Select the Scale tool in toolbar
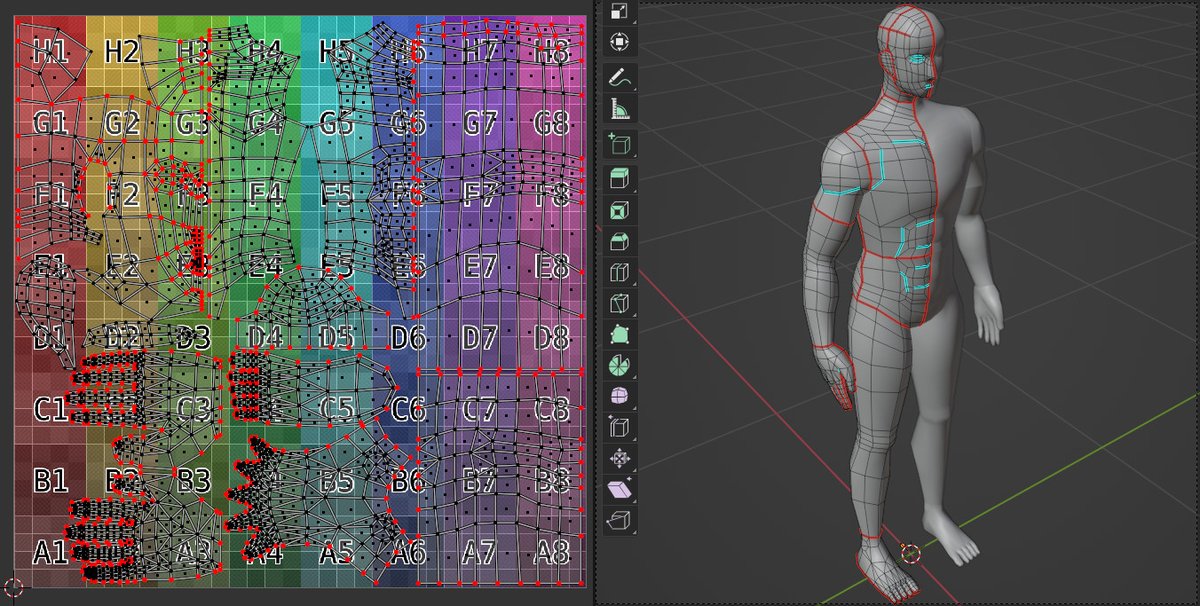 (620, 11)
